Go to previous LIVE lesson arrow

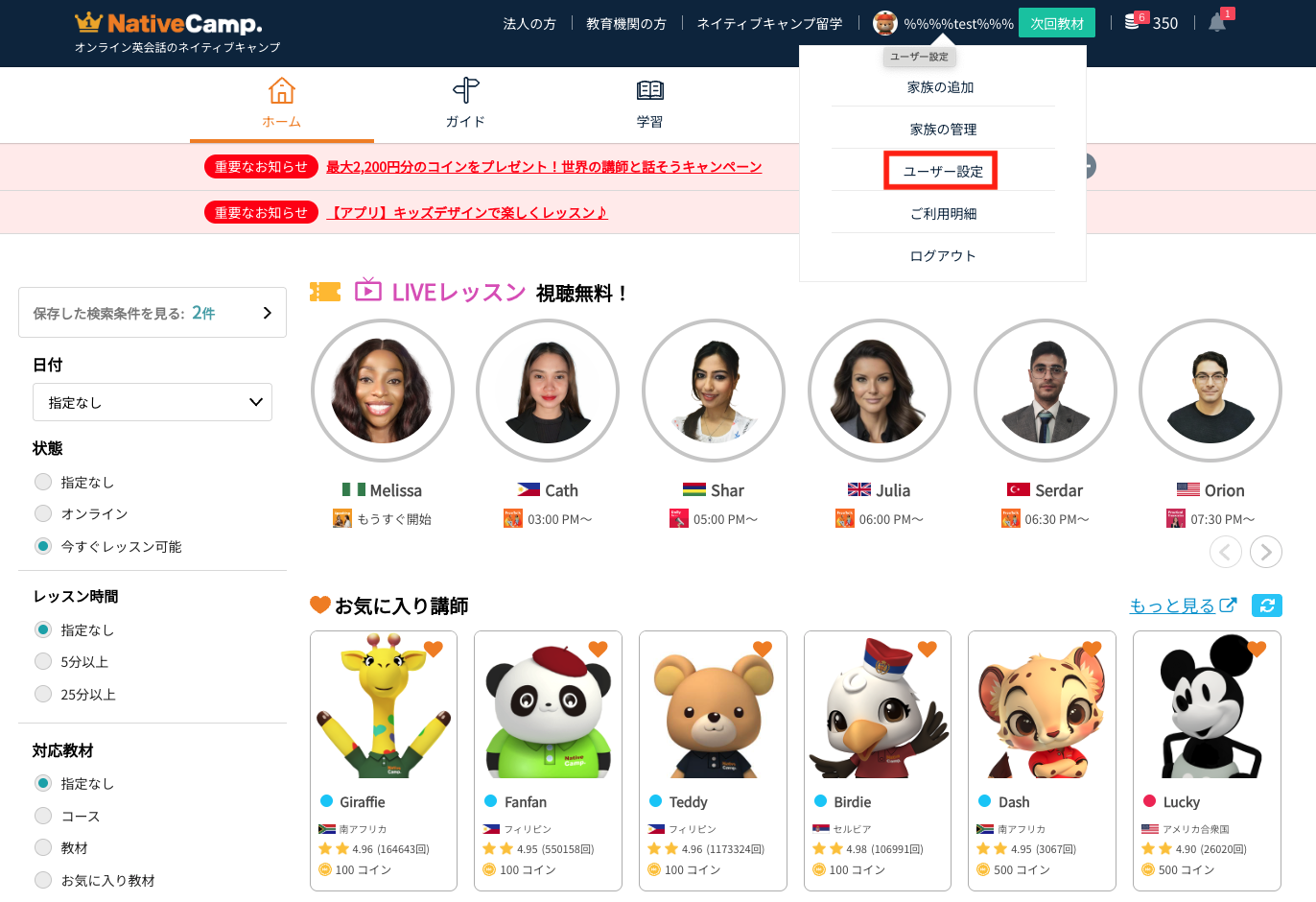tap(1225, 552)
